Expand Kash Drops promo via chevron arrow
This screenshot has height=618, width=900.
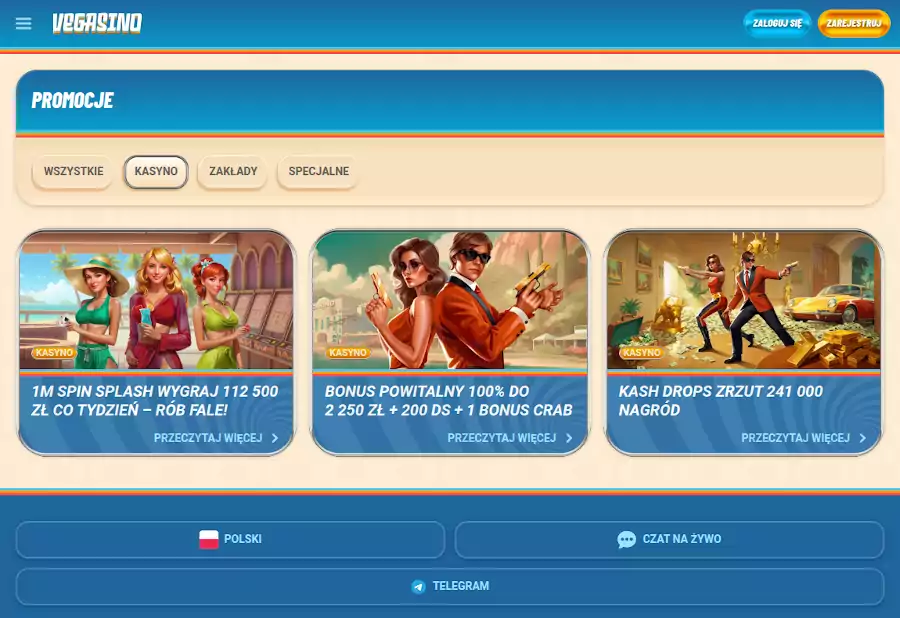[862, 438]
